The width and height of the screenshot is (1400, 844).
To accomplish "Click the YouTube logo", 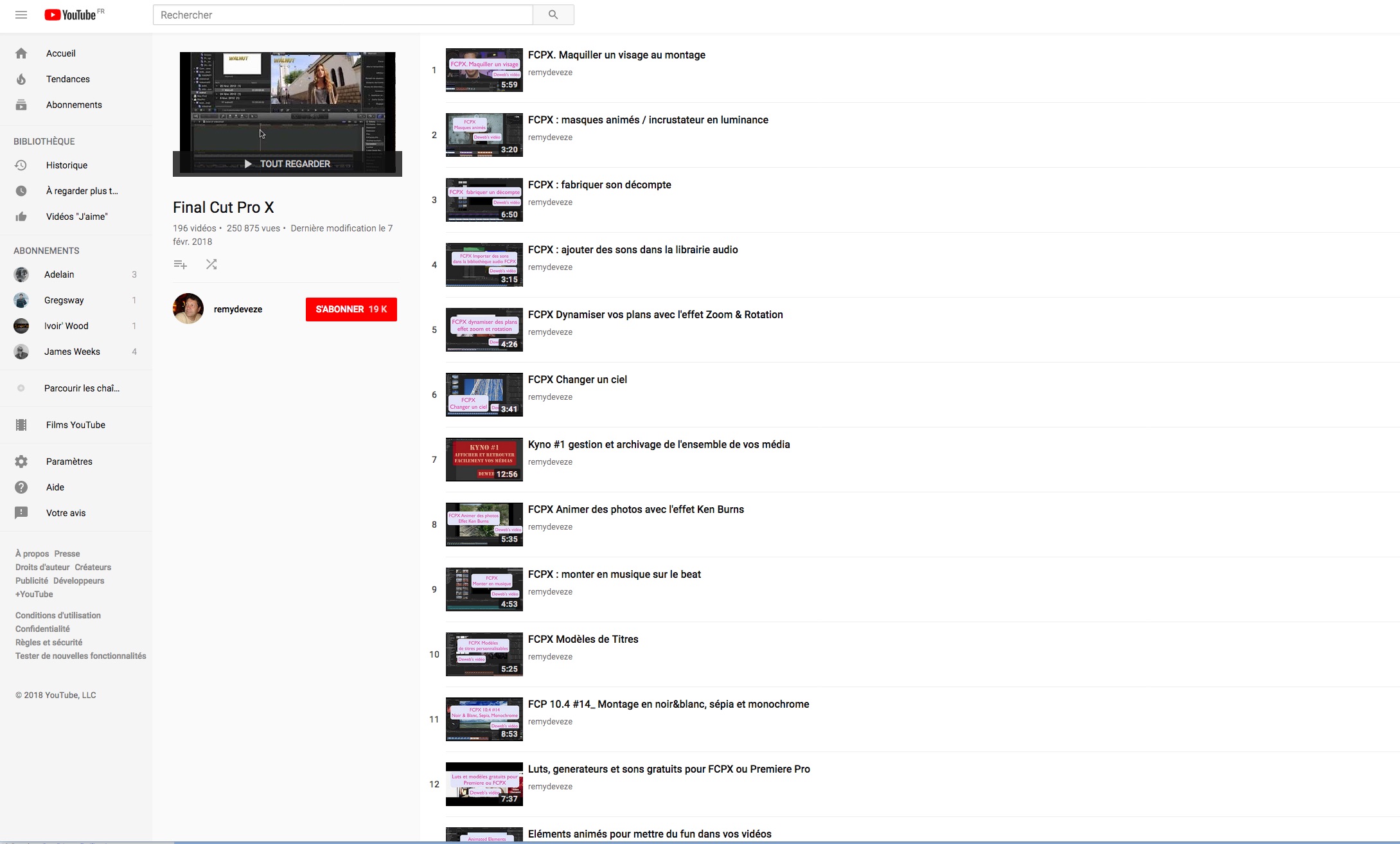I will [69, 14].
